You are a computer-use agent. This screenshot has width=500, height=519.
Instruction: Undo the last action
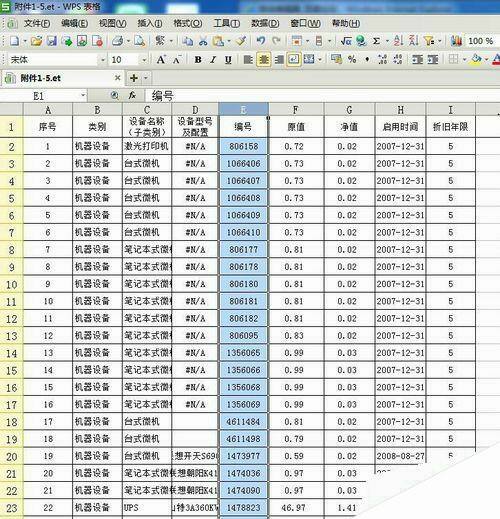point(261,41)
